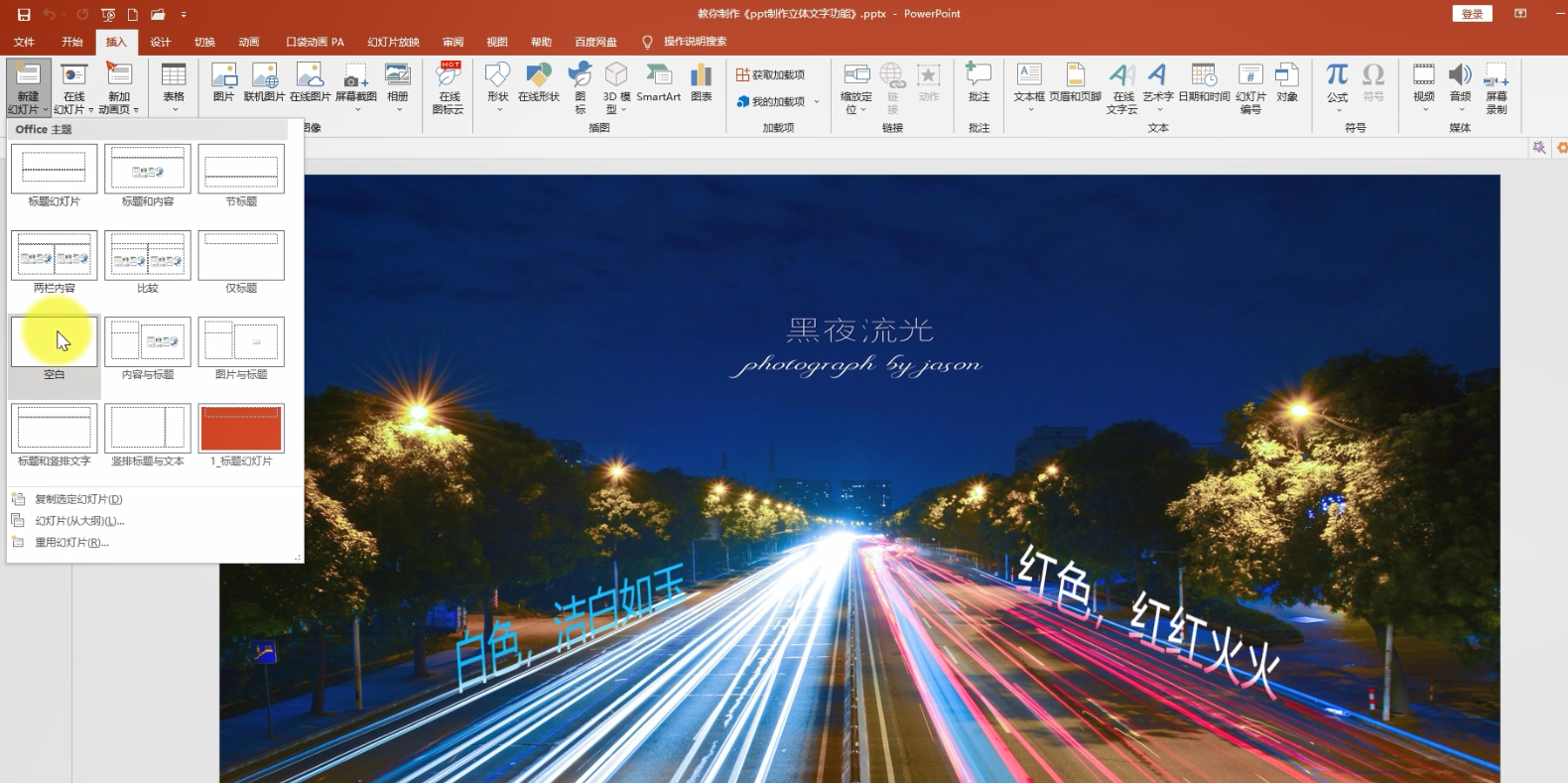Switch to the 设计 Design tab
1568x783 pixels.
pyautogui.click(x=161, y=42)
